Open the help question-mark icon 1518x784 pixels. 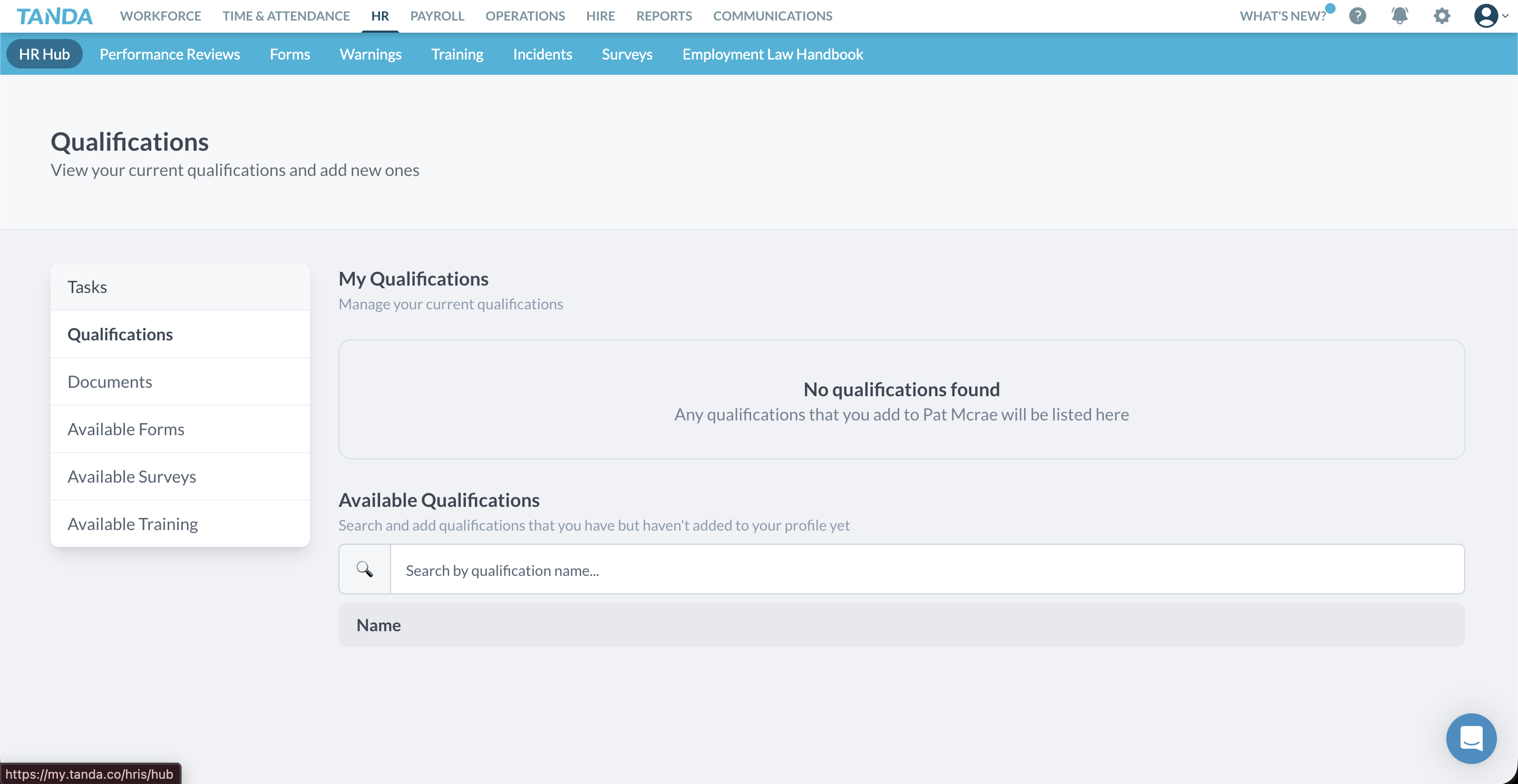click(1357, 16)
